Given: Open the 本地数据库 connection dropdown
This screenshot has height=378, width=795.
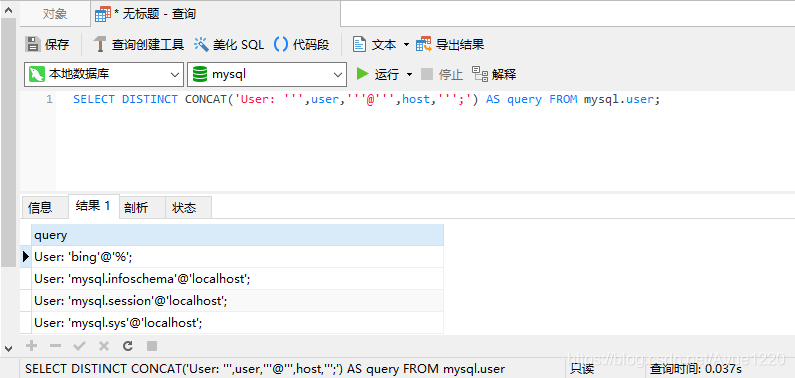Looking at the screenshot, I should [104, 74].
